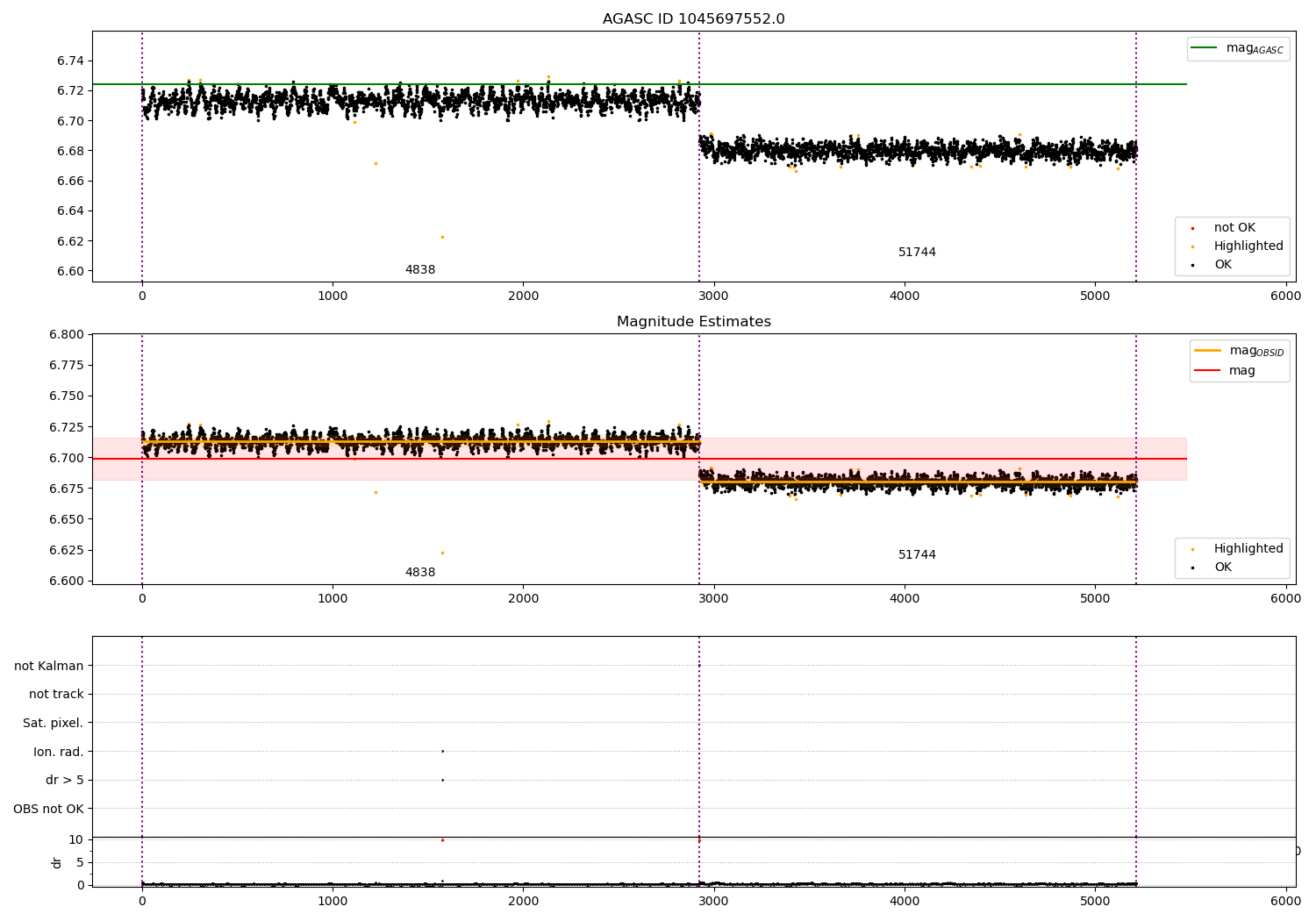Click the 51744 observation label in top plot
1316x921 pixels.
917,253
